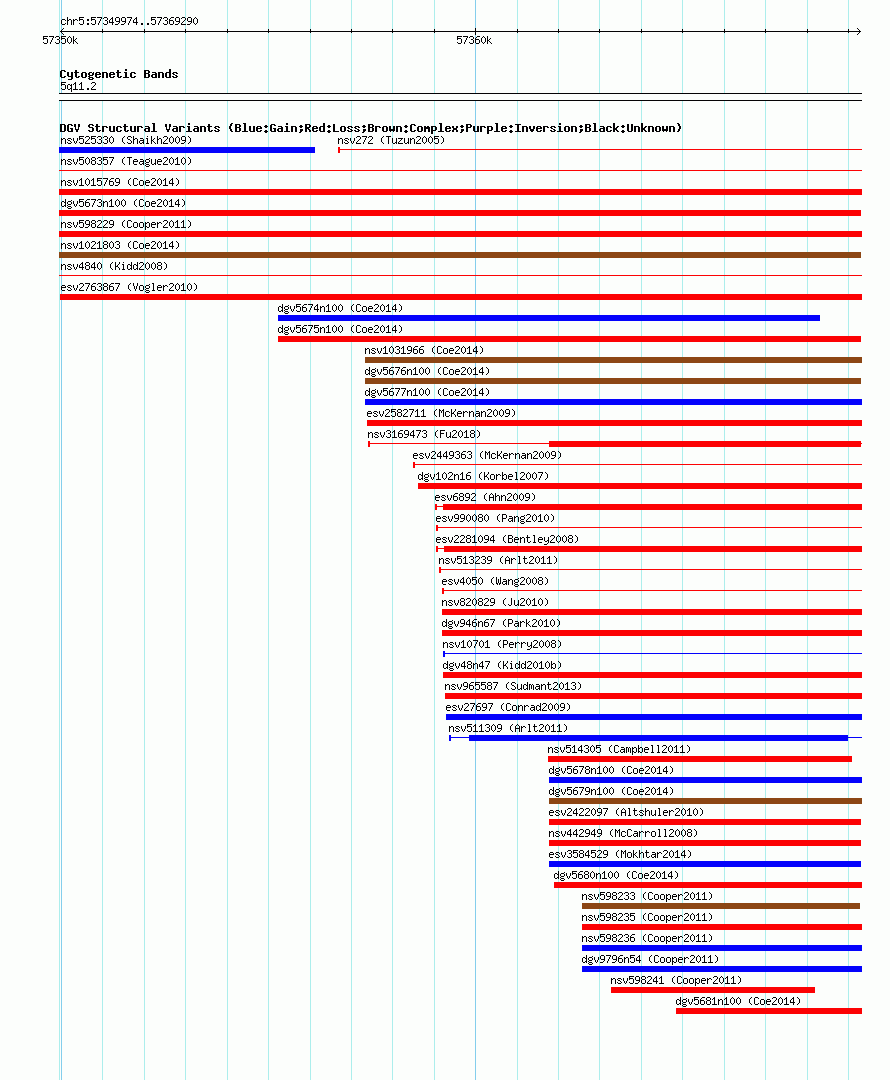Click the 57350k ruler tick label
Image resolution: width=890 pixels, height=1080 pixels.
point(60,41)
